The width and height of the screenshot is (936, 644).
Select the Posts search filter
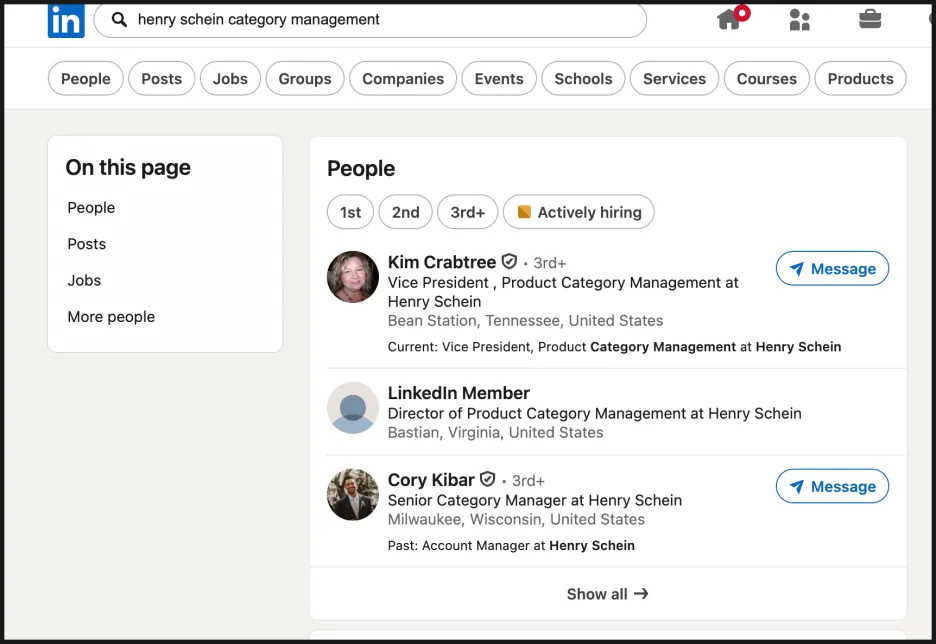pyautogui.click(x=162, y=78)
